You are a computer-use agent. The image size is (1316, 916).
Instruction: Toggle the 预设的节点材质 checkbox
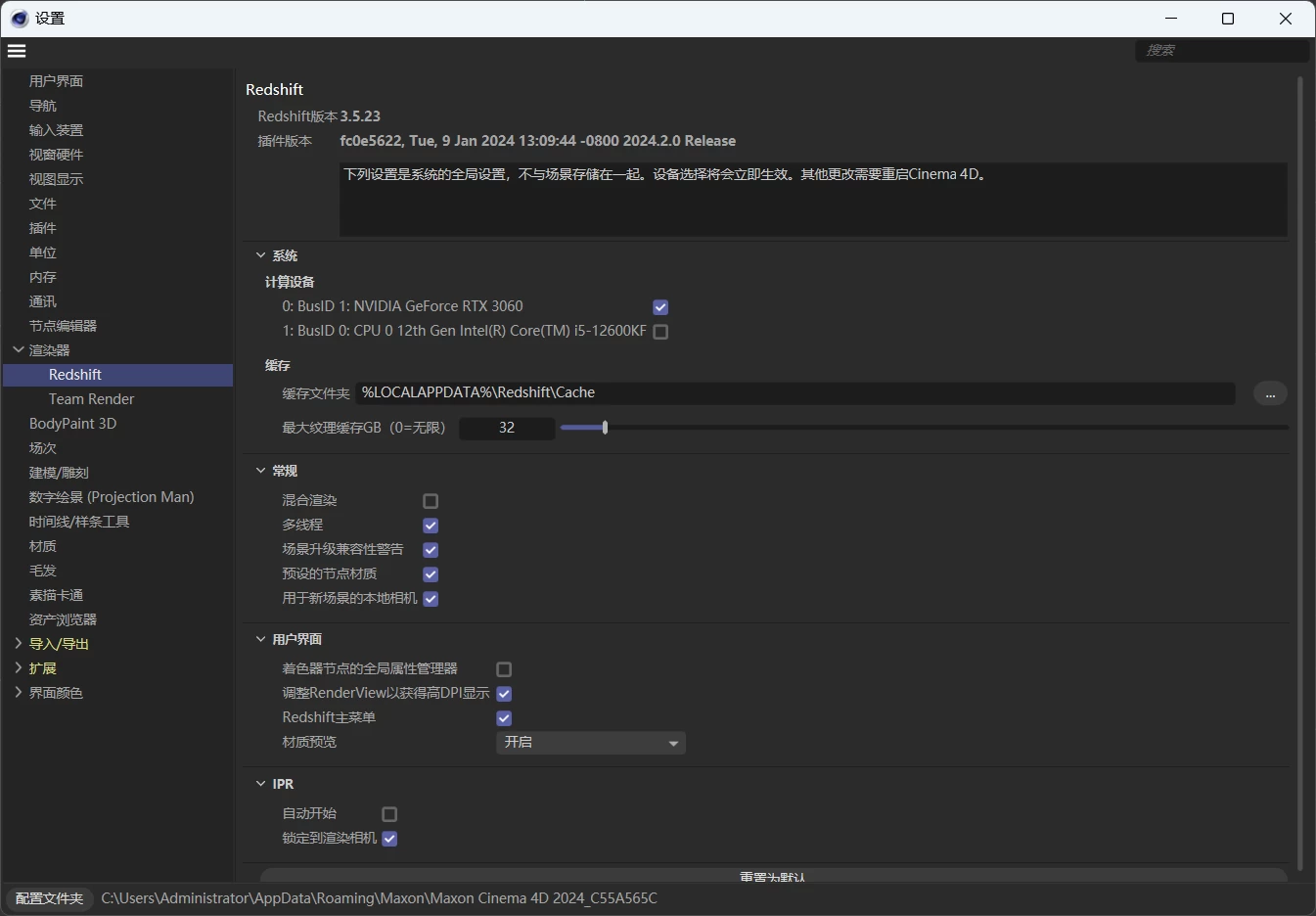[431, 574]
